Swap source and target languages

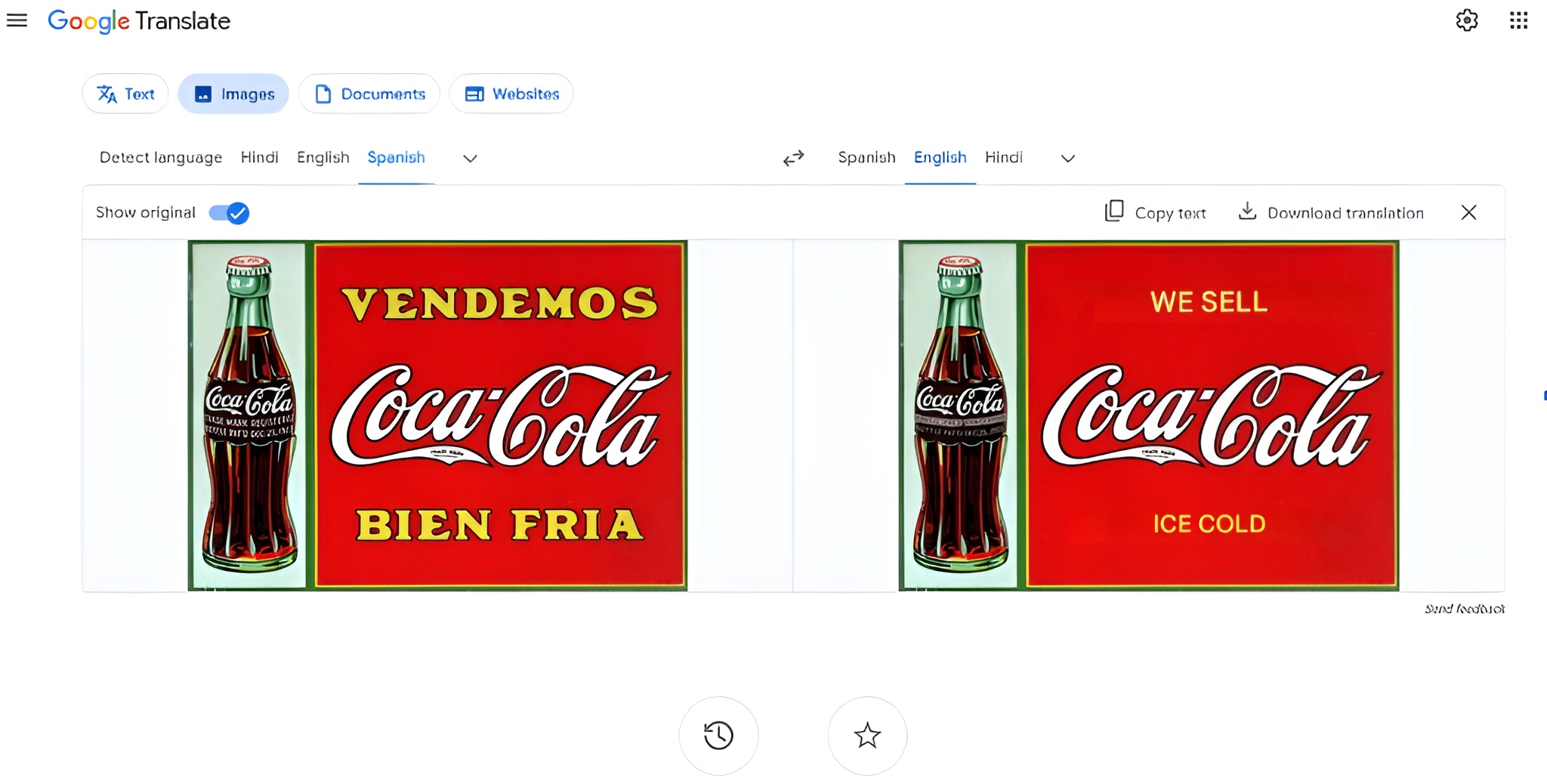point(793,158)
